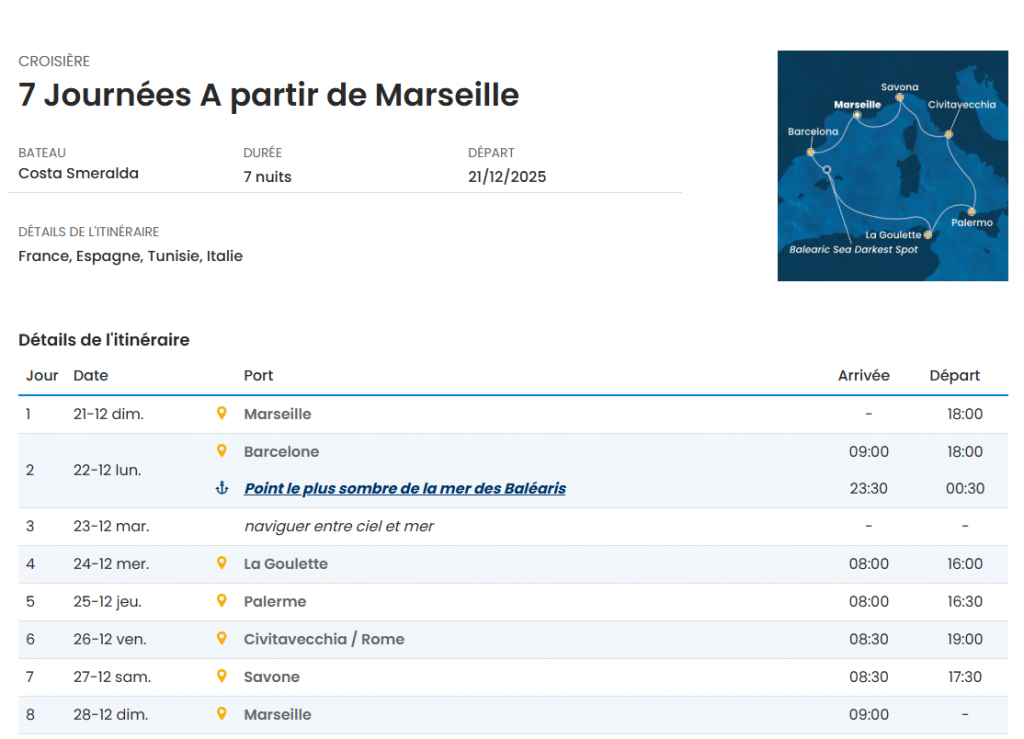Click the pin icon on the 28-12 Marseille row
The height and width of the screenshot is (739, 1024).
[x=222, y=714]
